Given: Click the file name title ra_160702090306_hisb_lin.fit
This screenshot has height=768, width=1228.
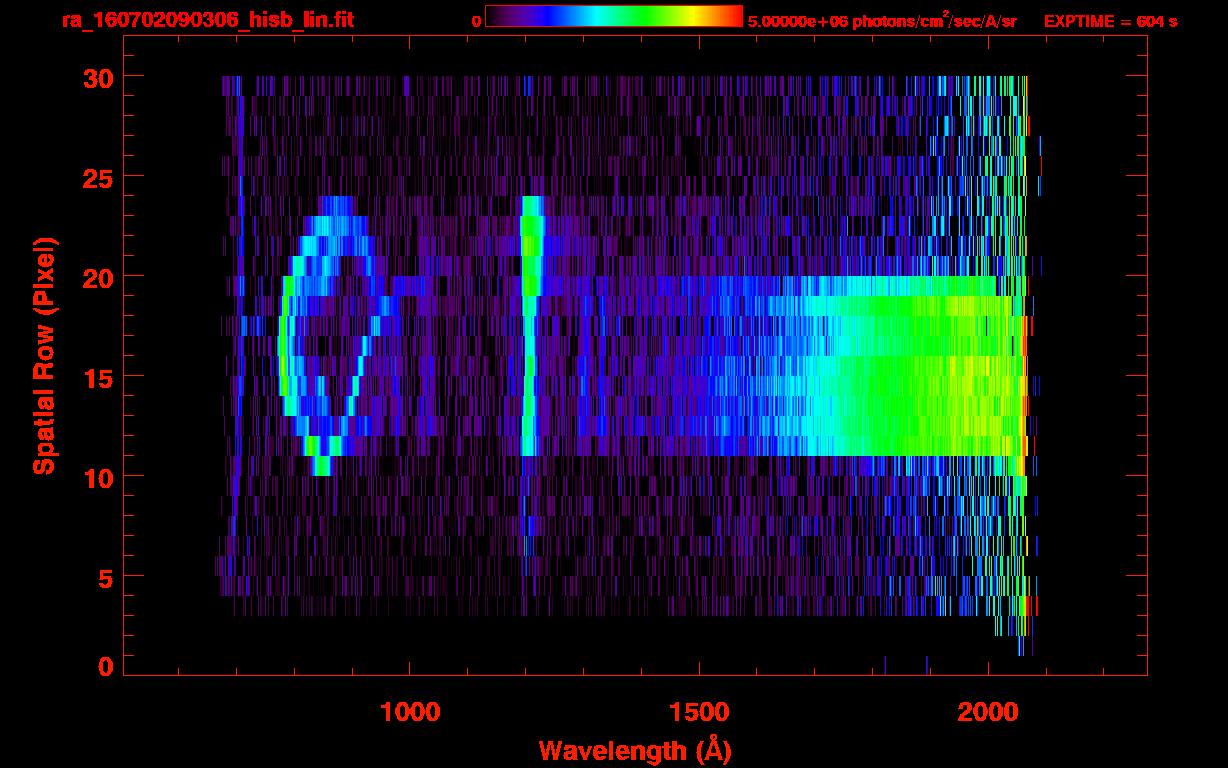Looking at the screenshot, I should (207, 20).
